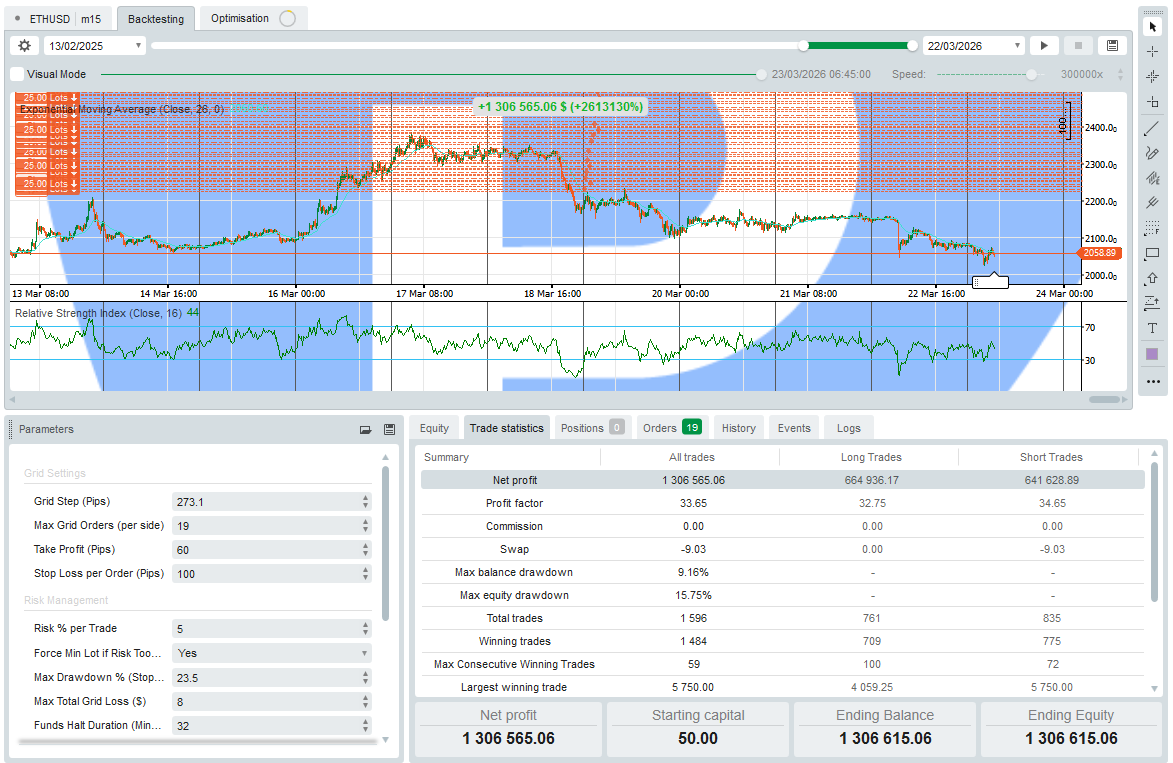
Task: Open the start date 13/02/2025 dropdown
Action: pos(138,45)
